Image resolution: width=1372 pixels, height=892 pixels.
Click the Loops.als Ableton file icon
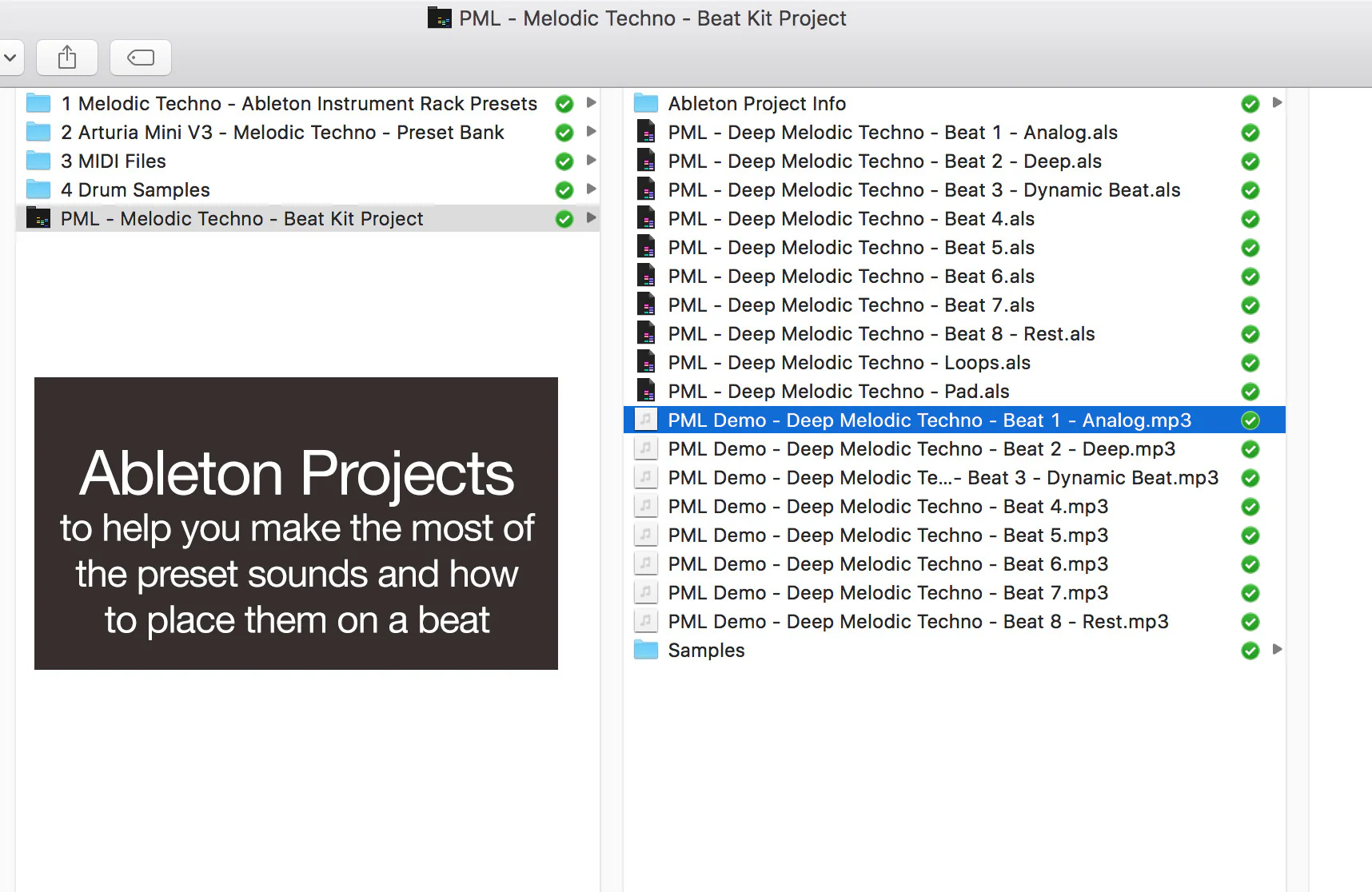(645, 362)
